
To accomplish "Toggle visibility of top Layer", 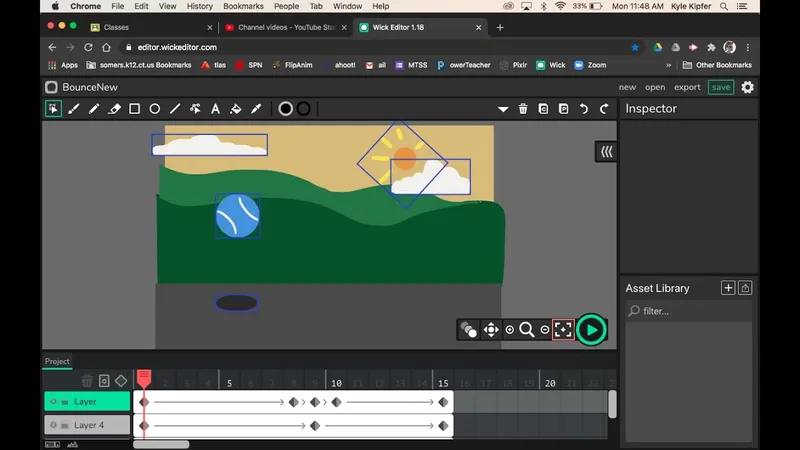I will point(54,402).
